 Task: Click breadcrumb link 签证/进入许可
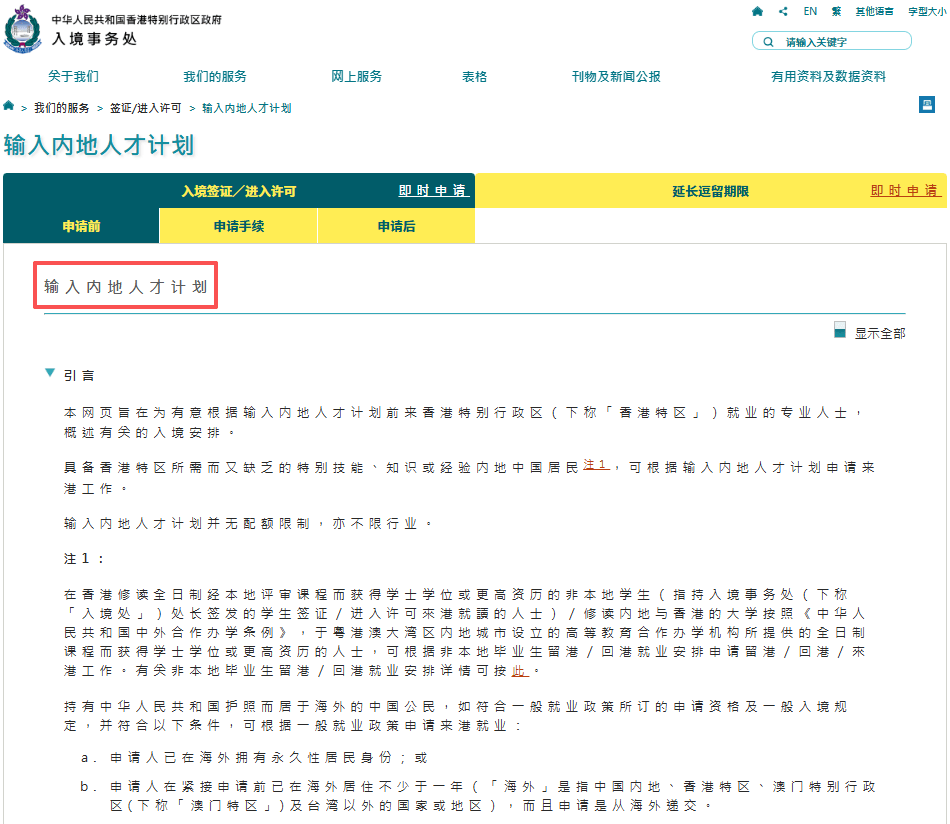pyautogui.click(x=145, y=108)
